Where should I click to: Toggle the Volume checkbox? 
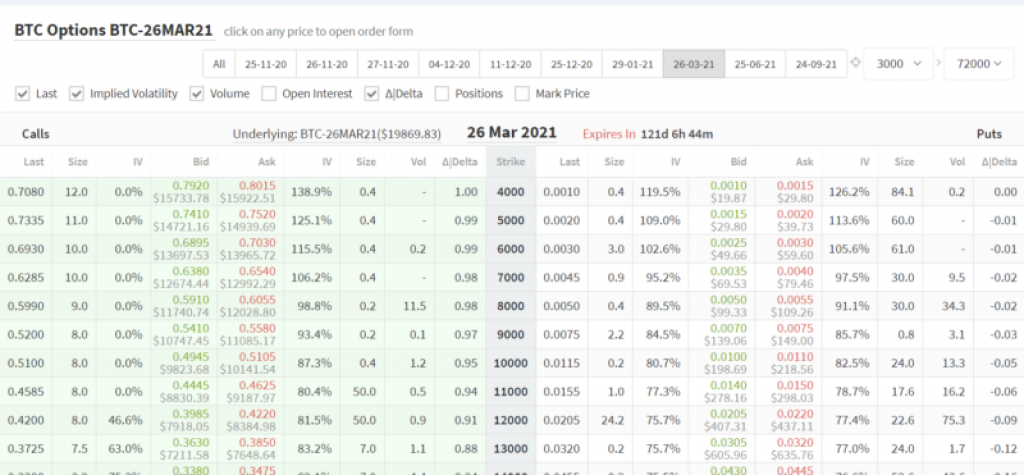coord(197,94)
